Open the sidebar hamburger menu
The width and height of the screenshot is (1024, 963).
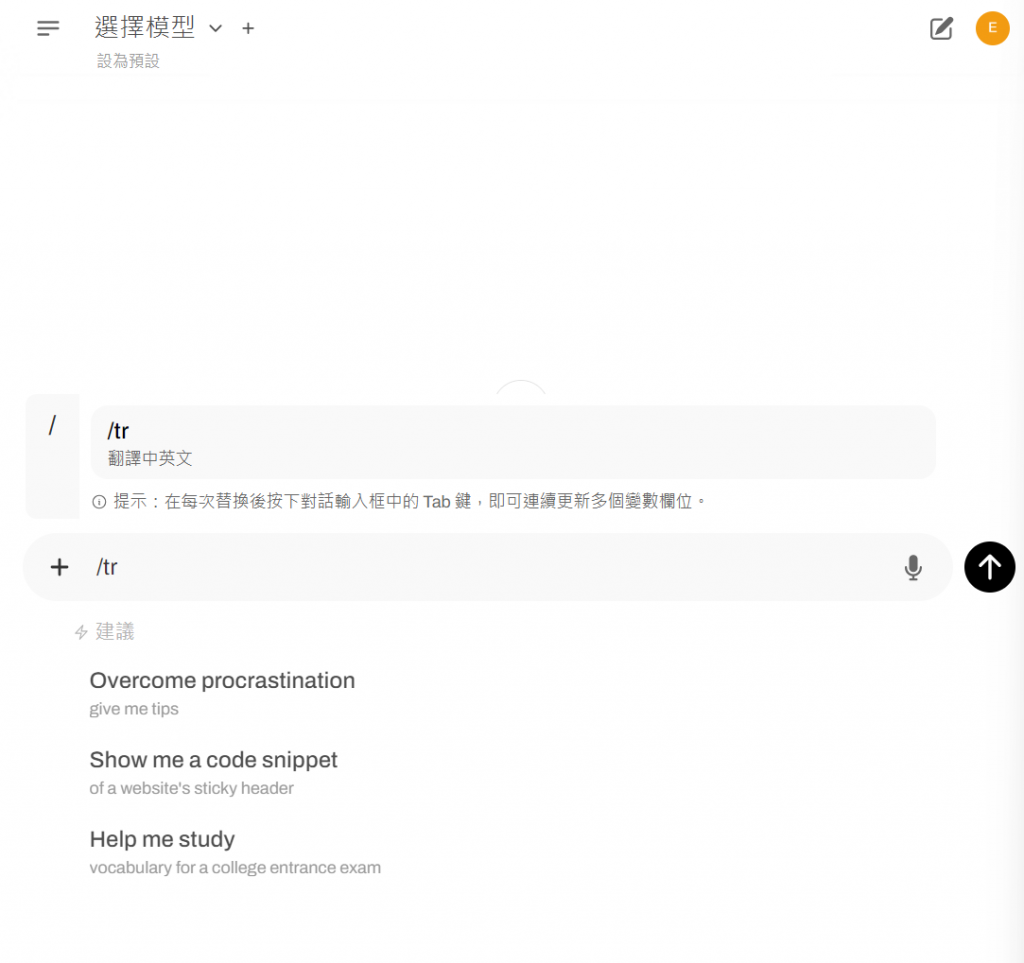coord(48,28)
